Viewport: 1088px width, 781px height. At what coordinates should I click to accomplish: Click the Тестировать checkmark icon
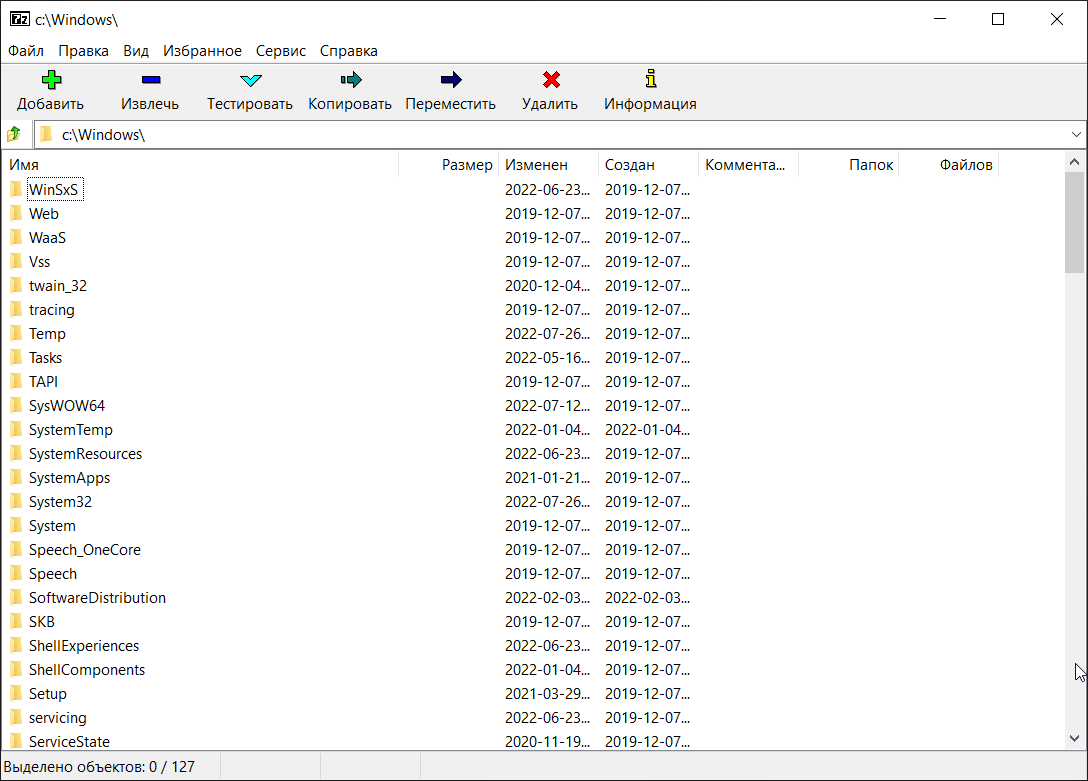click(x=250, y=80)
